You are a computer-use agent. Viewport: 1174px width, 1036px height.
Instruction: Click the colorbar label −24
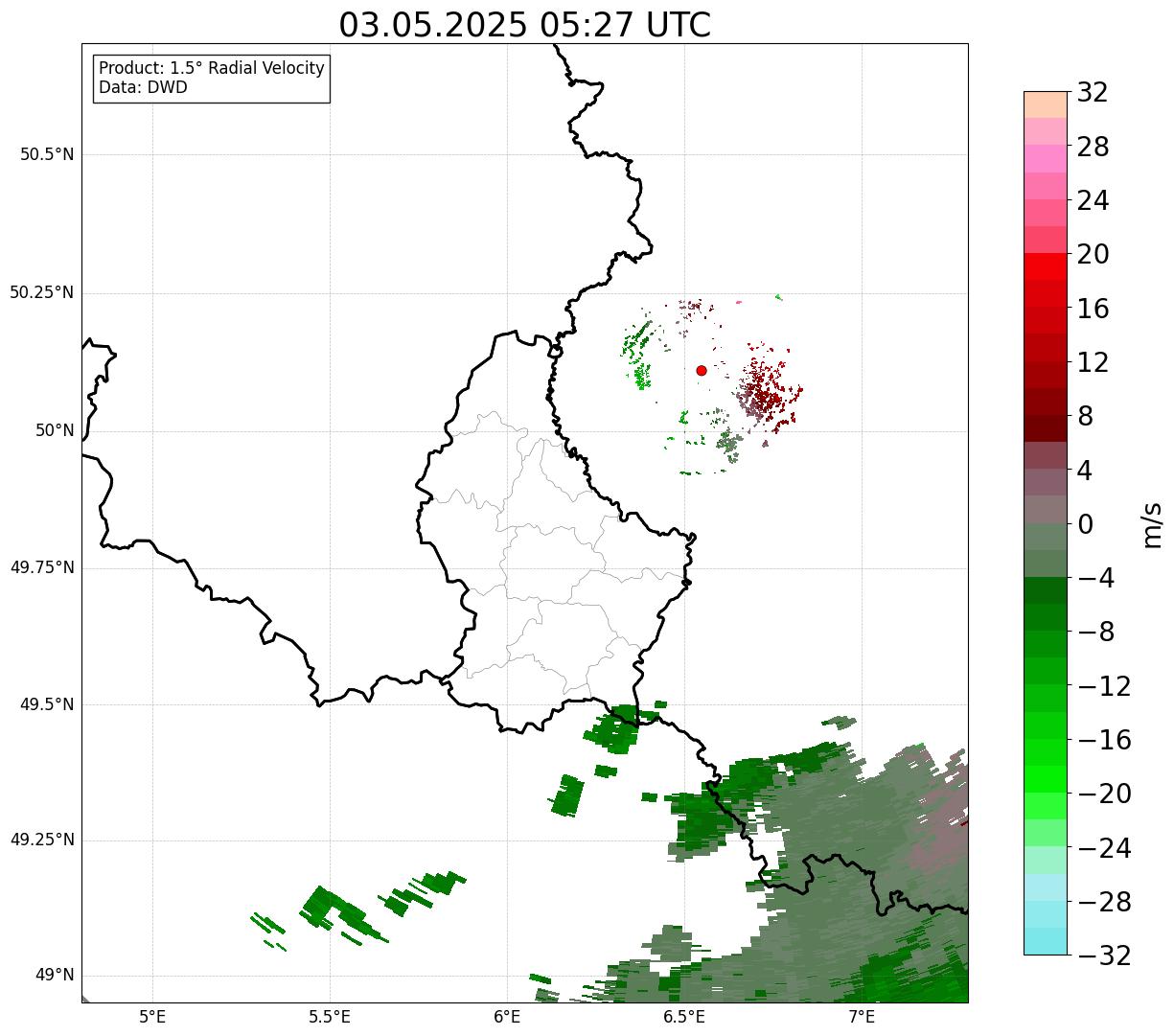click(1103, 848)
